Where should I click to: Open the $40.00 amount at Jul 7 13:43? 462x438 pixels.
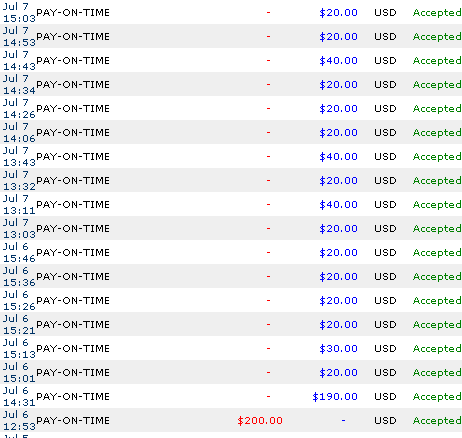(x=338, y=156)
